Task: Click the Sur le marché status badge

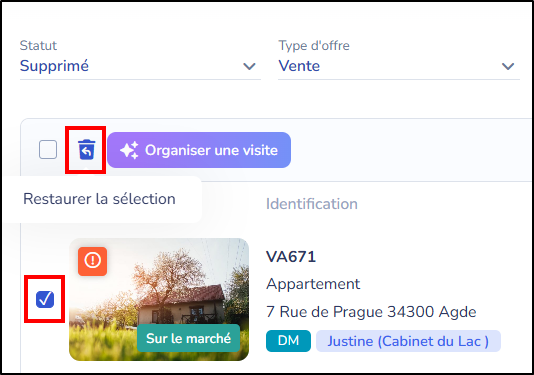Action: 188,338
